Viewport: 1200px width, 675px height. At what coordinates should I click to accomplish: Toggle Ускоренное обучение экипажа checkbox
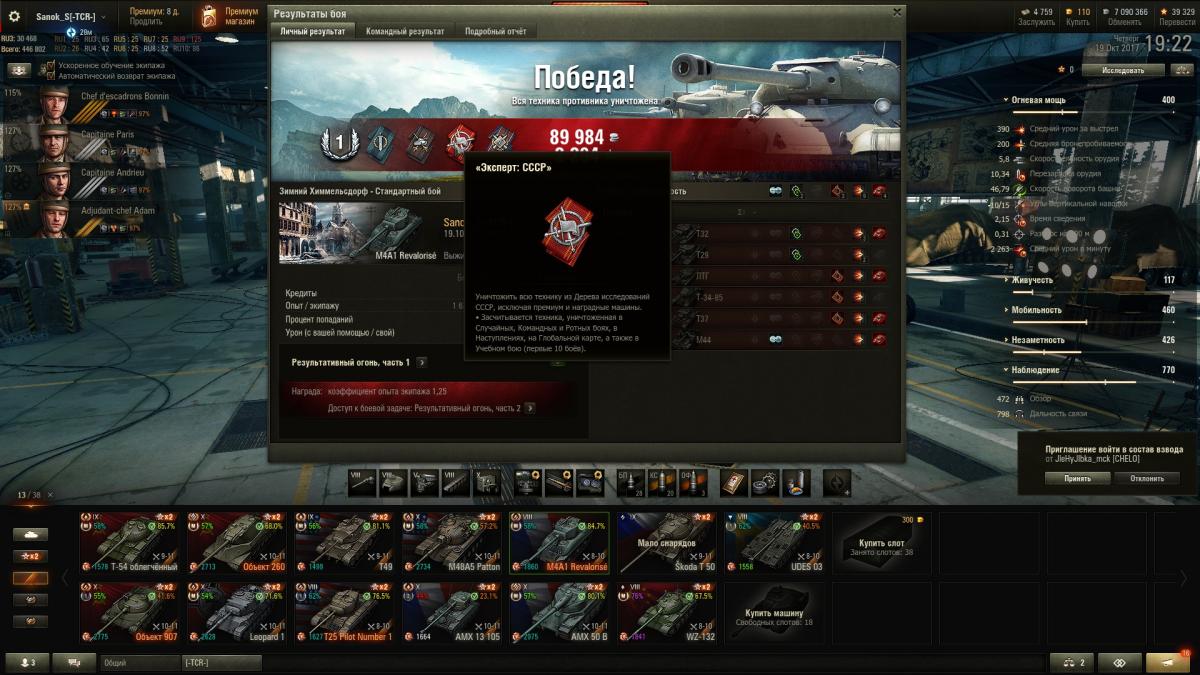tap(50, 65)
